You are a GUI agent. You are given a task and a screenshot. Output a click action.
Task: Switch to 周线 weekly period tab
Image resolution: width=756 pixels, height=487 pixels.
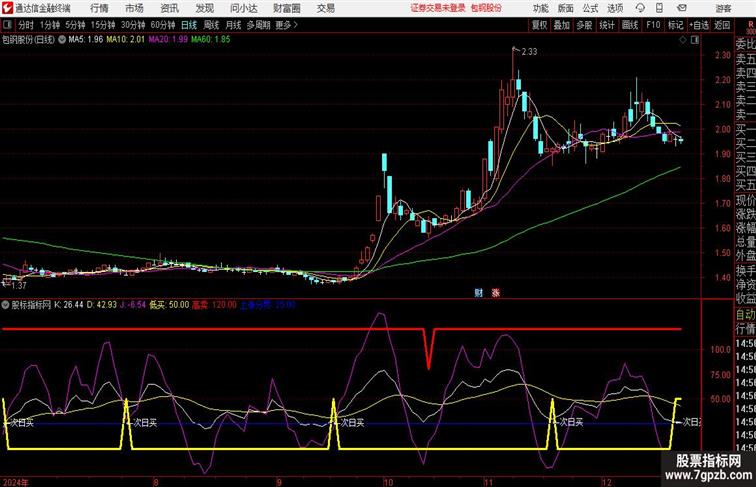pos(211,25)
